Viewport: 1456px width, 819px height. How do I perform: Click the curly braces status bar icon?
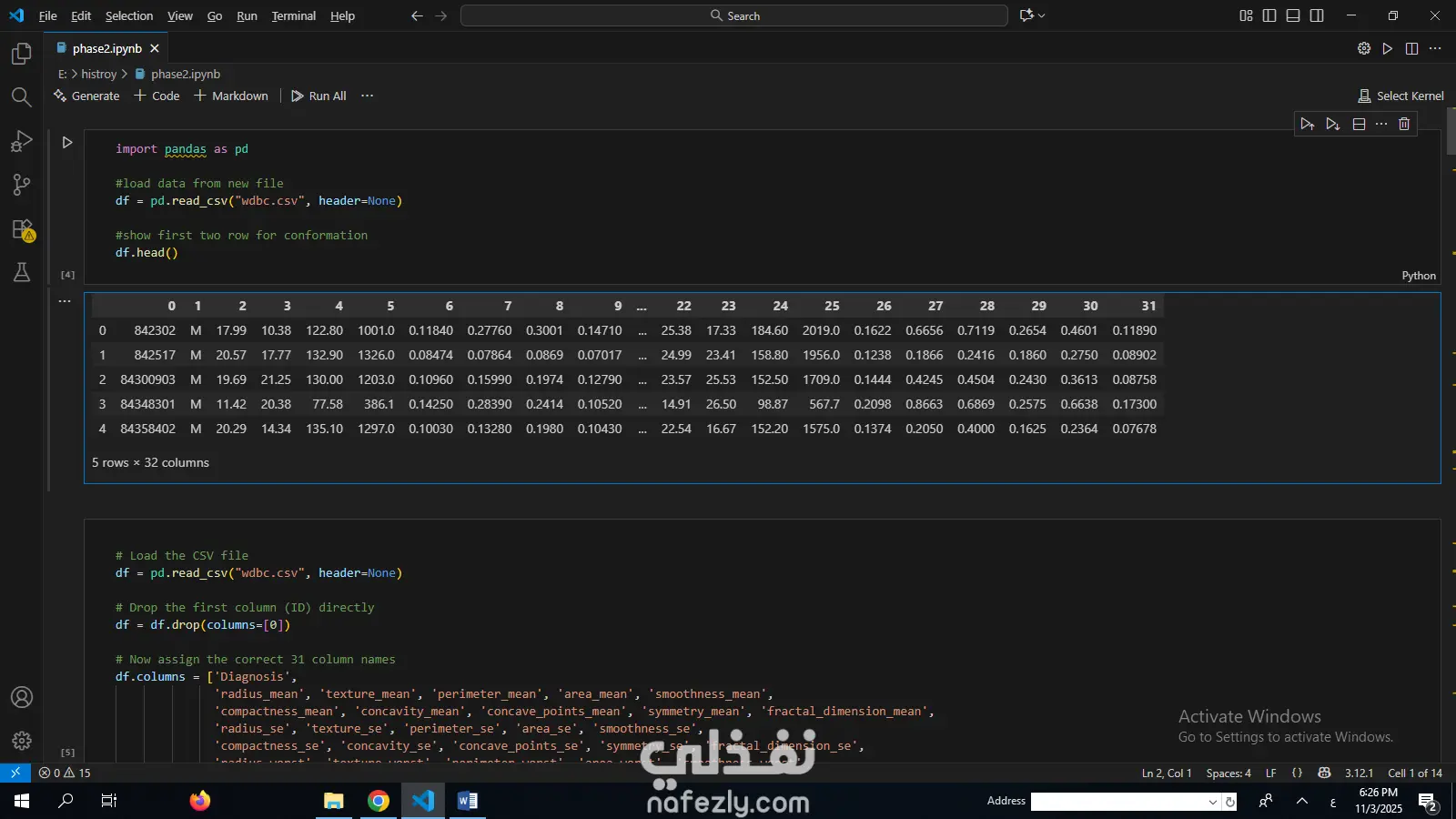pos(1297,773)
